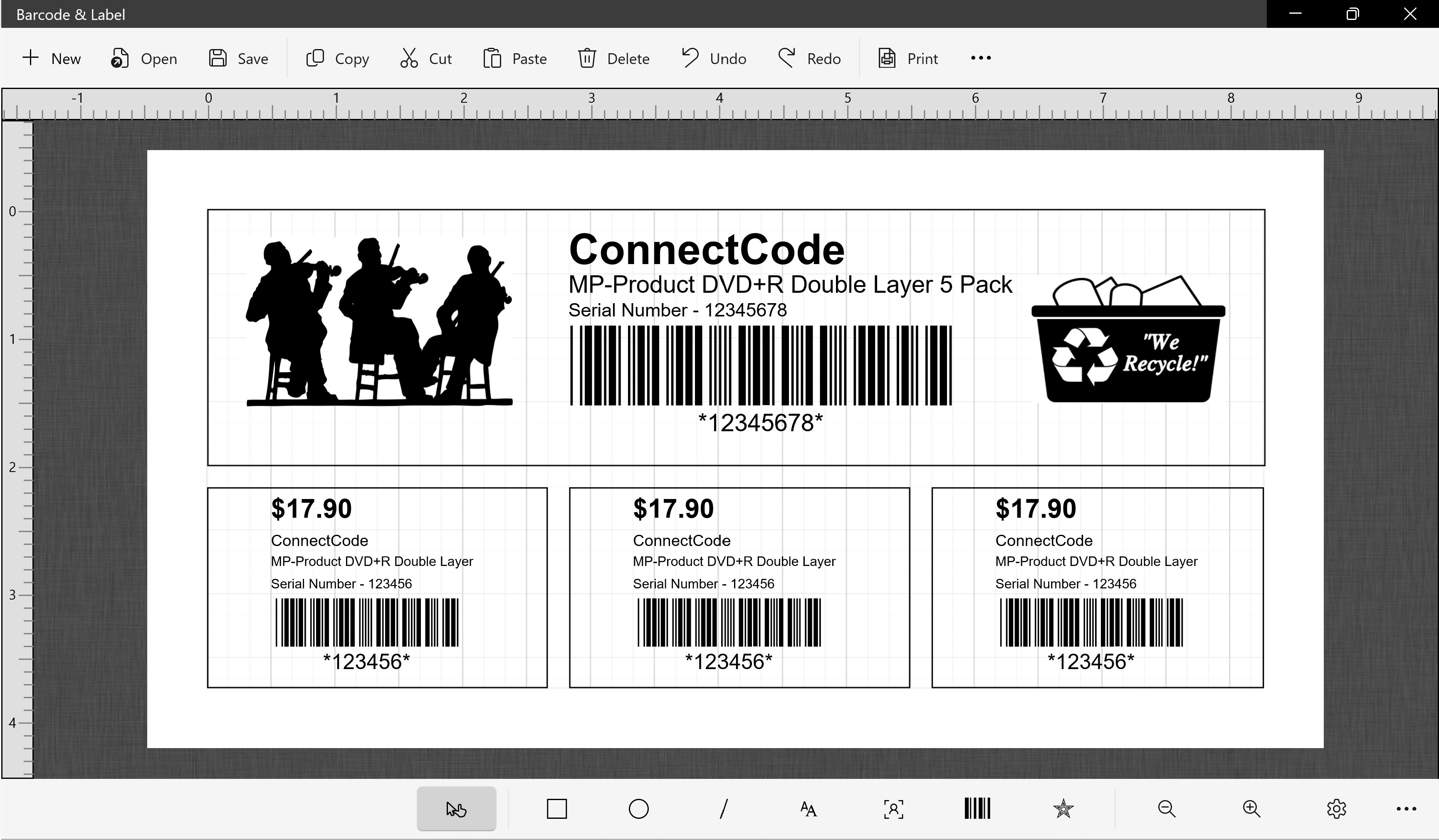Image resolution: width=1439 pixels, height=840 pixels.
Task: Choose the Line drawing tool
Action: click(x=723, y=808)
